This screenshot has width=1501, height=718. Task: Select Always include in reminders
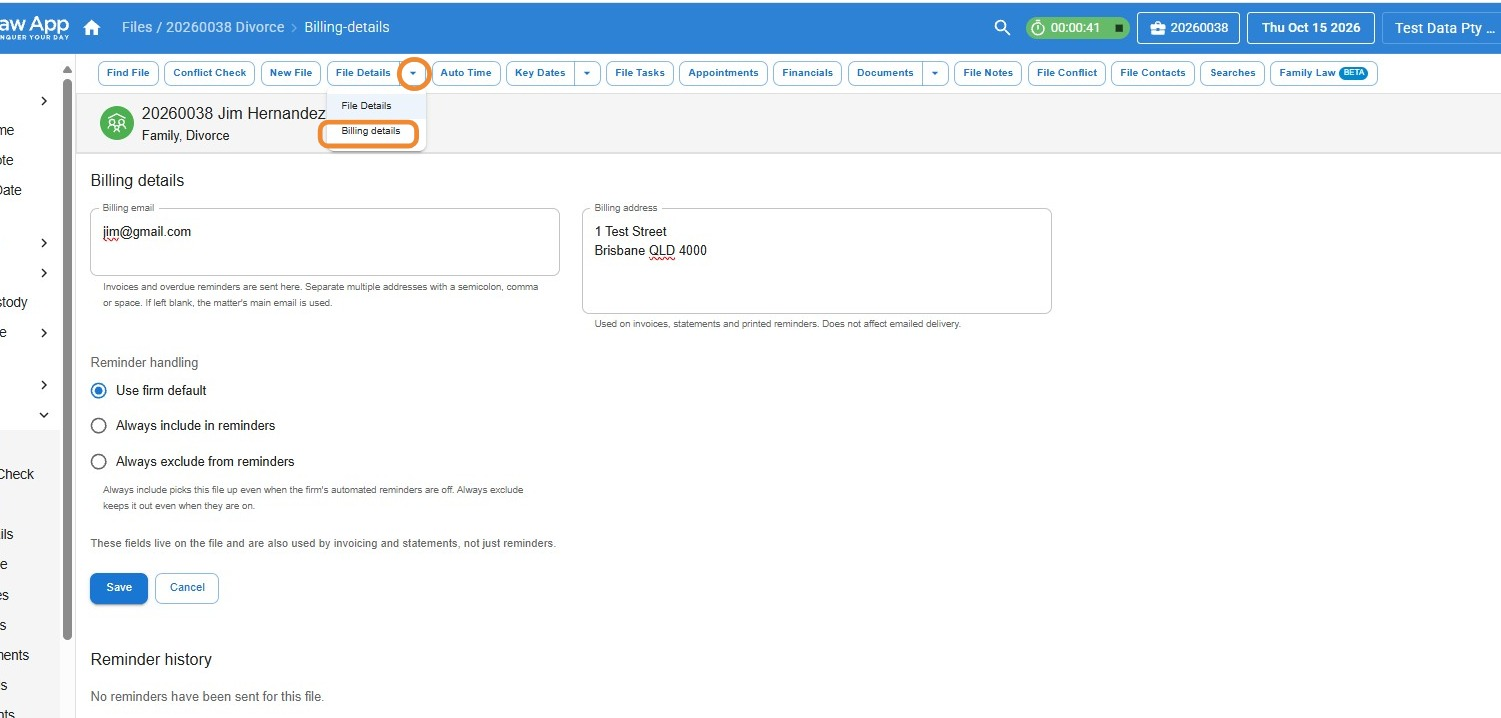[x=98, y=425]
